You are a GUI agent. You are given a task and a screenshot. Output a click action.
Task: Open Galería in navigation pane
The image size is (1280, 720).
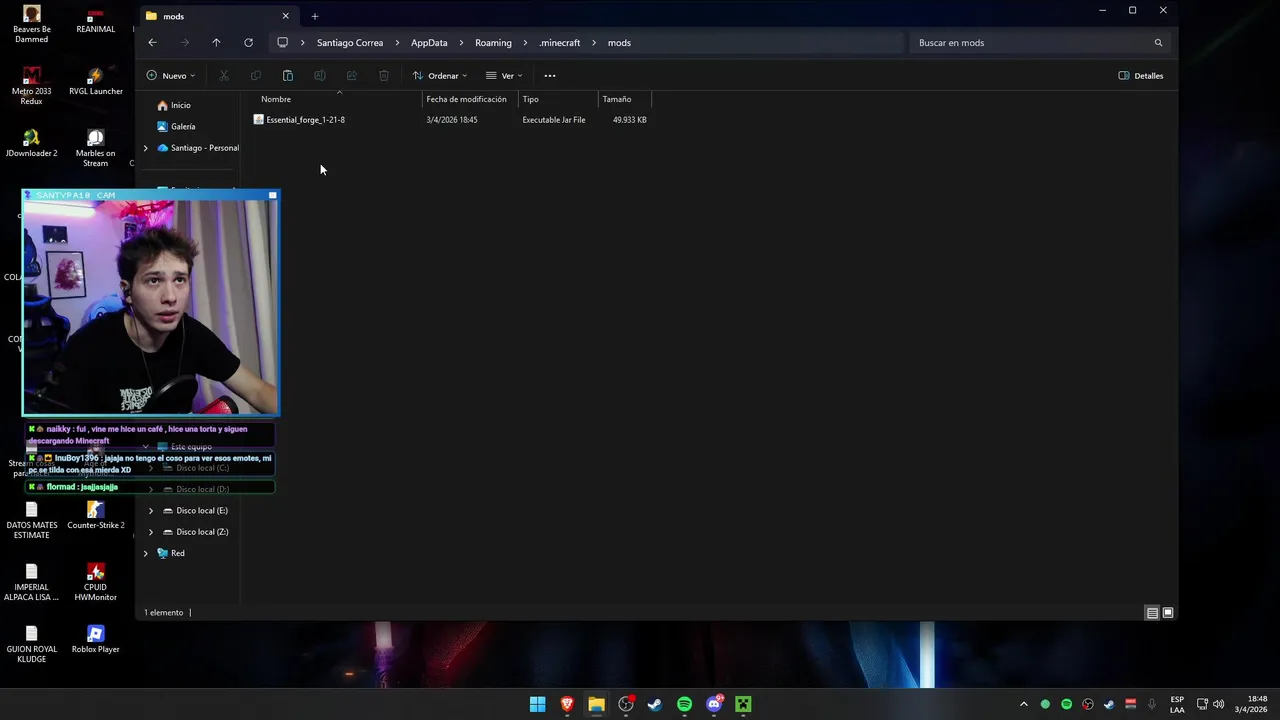tap(183, 127)
